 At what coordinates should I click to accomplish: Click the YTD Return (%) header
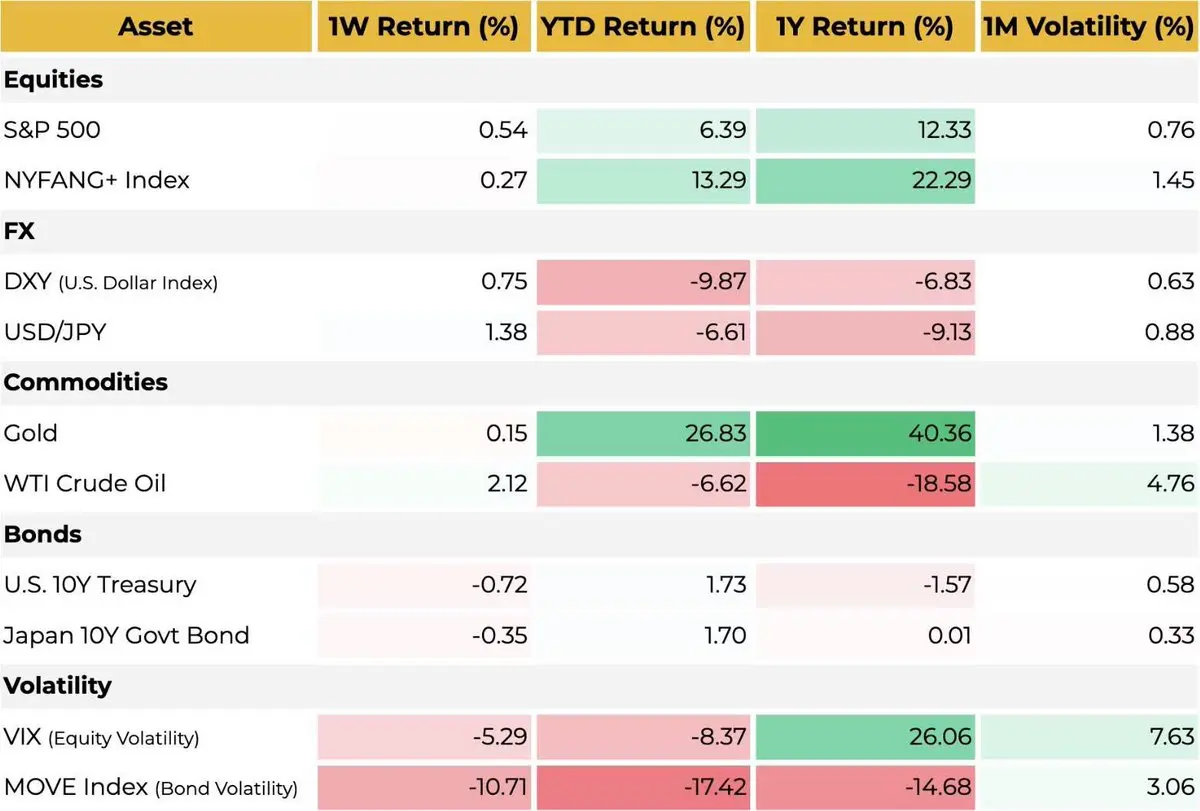point(643,27)
